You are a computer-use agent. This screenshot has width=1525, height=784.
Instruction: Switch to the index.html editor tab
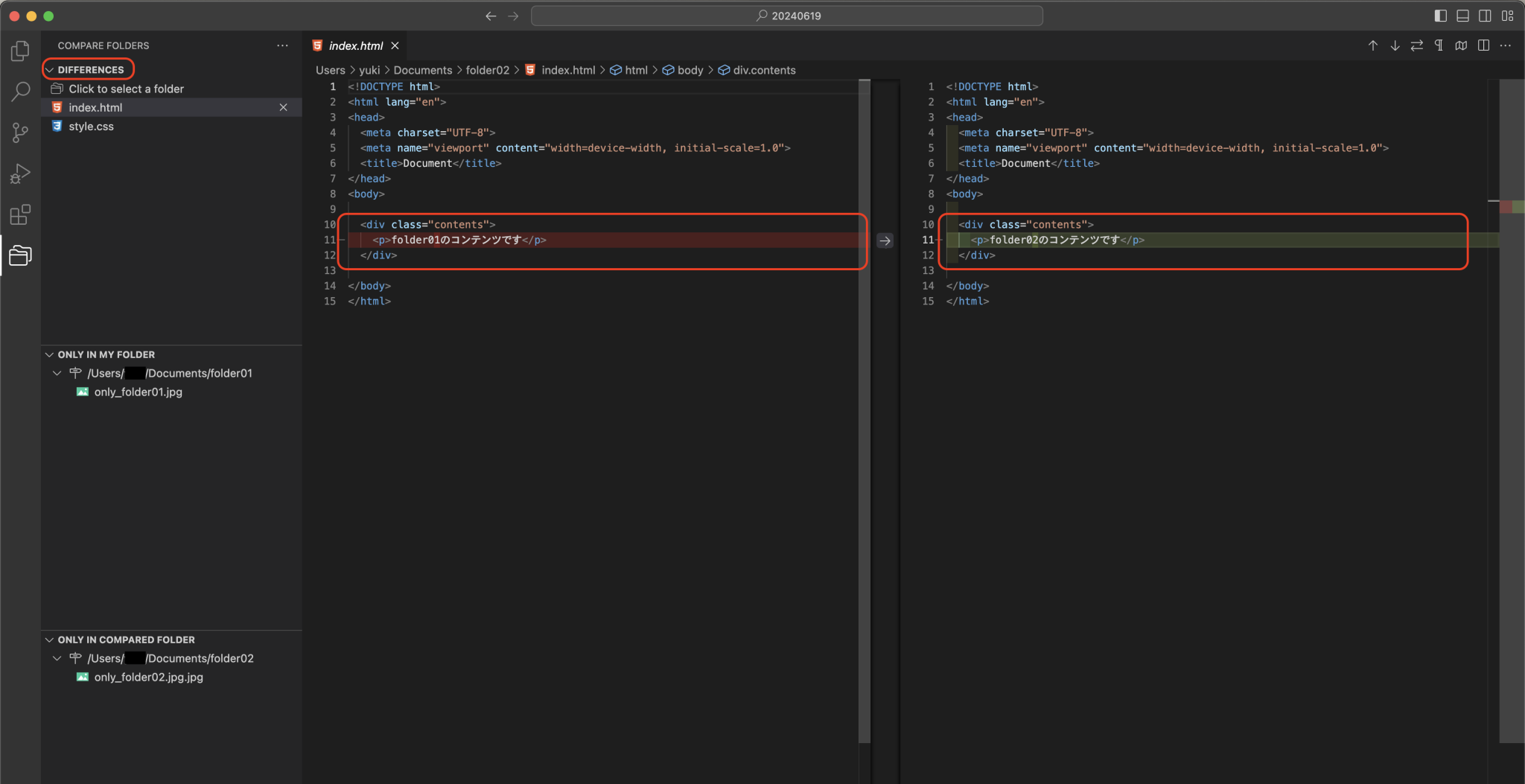[354, 45]
